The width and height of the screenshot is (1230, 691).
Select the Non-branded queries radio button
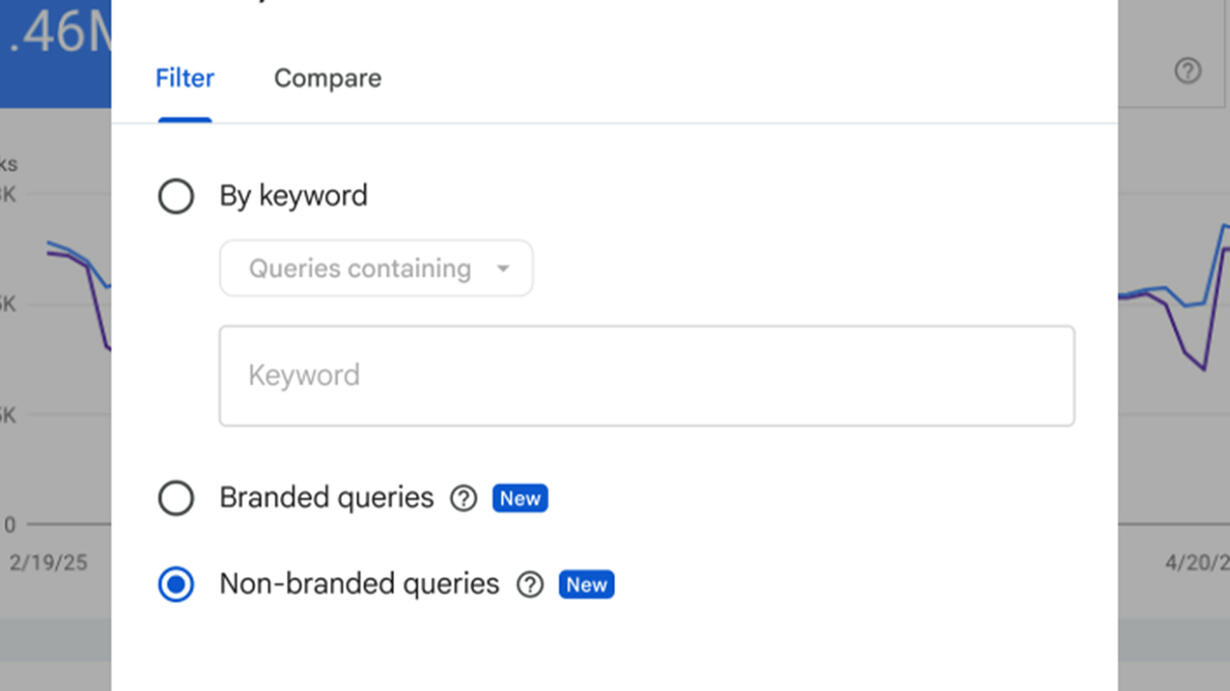(x=176, y=585)
